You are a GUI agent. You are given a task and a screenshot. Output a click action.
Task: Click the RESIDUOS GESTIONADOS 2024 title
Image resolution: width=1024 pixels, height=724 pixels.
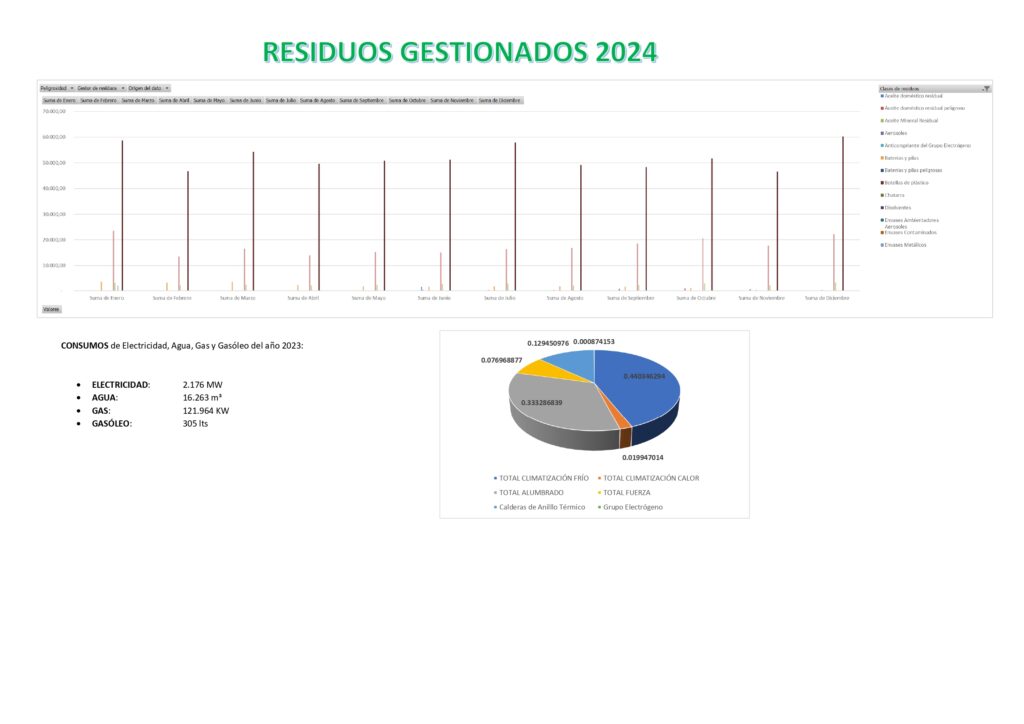tap(460, 51)
